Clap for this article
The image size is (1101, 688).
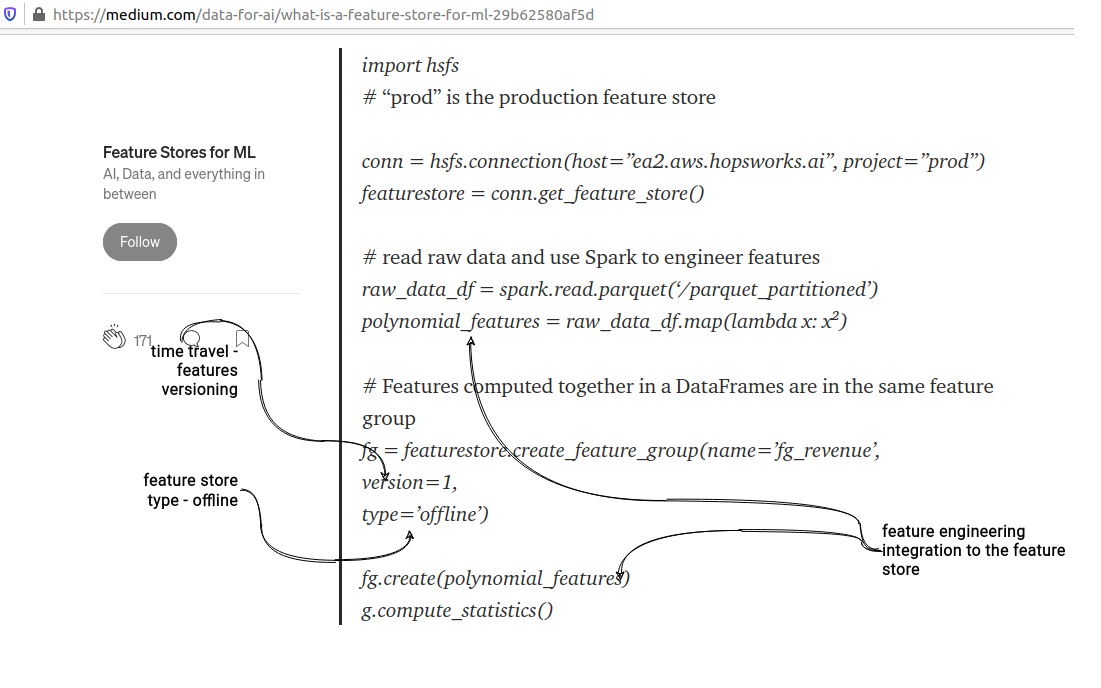[114, 337]
